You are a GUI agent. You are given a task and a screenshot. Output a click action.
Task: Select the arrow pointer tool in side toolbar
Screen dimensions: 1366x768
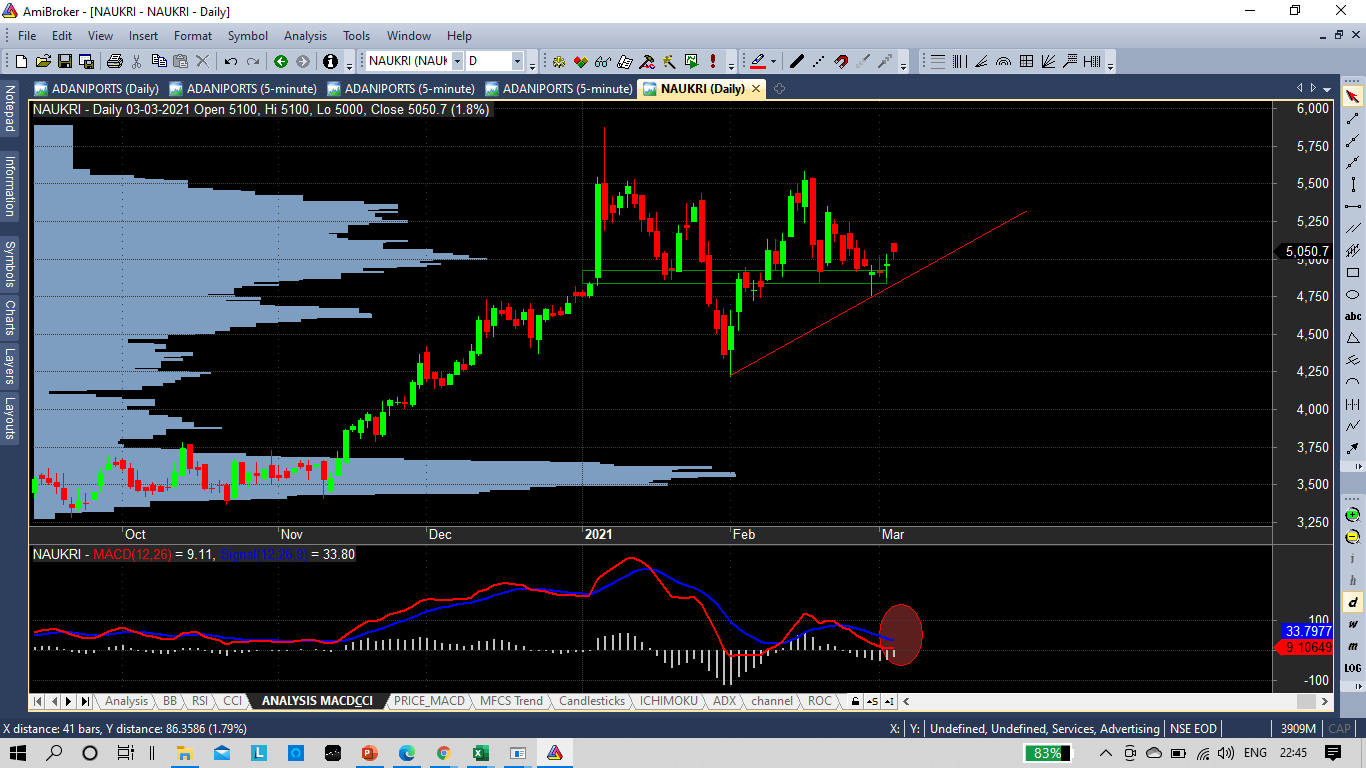[1352, 97]
